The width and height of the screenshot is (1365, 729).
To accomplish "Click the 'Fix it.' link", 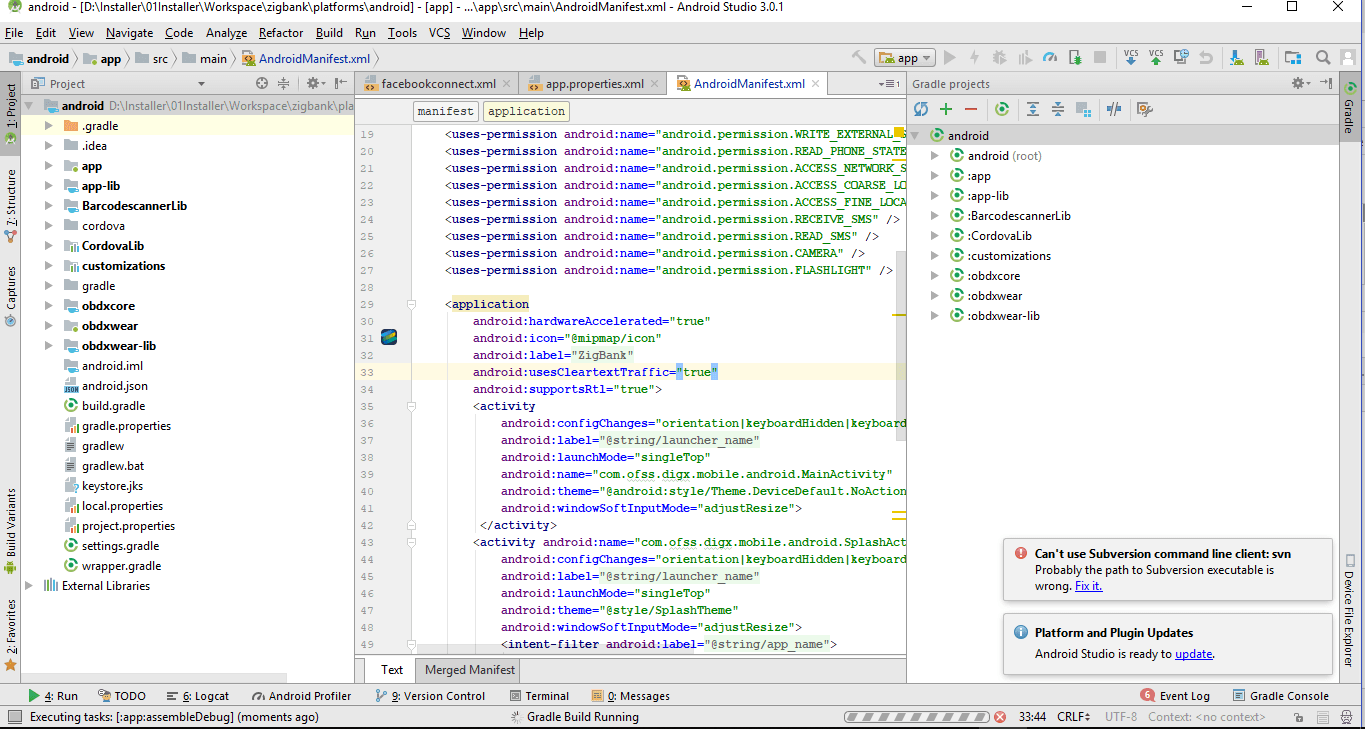I will 1088,586.
